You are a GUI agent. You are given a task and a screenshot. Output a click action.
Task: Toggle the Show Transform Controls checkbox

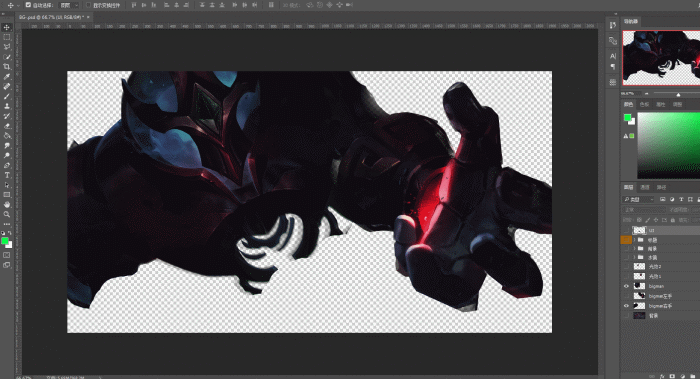(x=88, y=5)
